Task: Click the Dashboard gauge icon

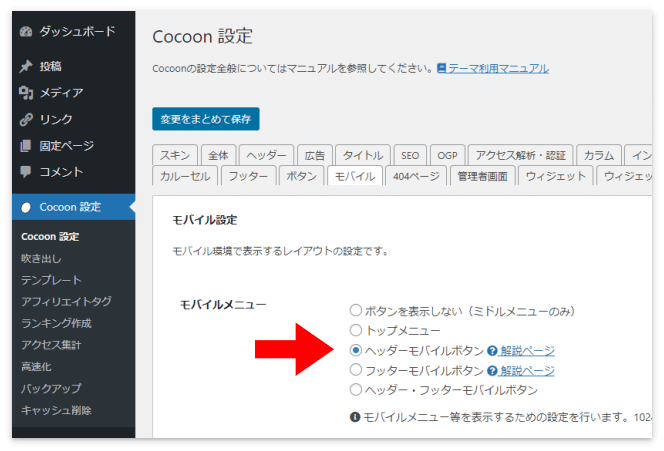Action: click(x=26, y=32)
